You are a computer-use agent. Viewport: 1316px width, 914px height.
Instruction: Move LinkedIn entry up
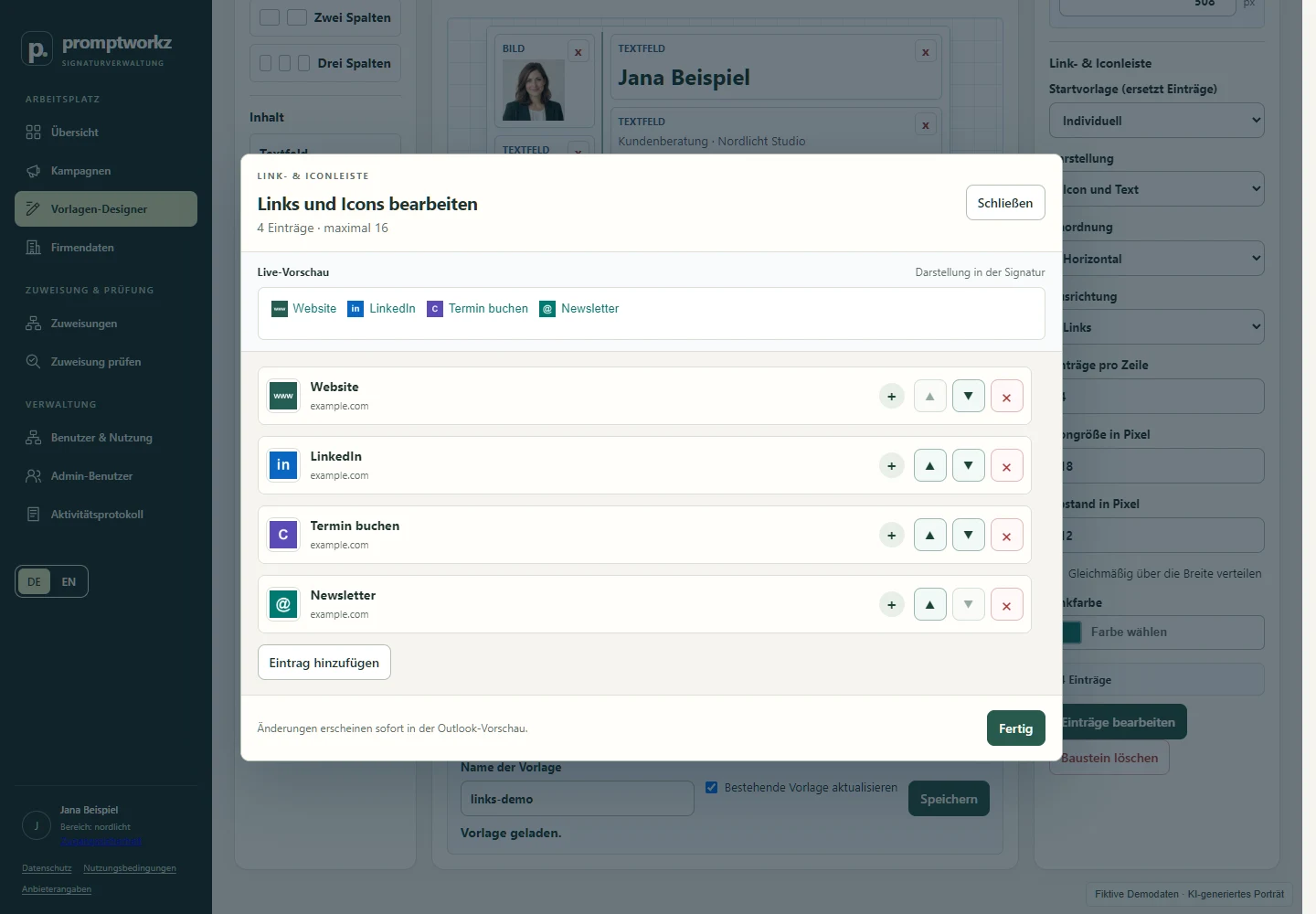(x=929, y=465)
